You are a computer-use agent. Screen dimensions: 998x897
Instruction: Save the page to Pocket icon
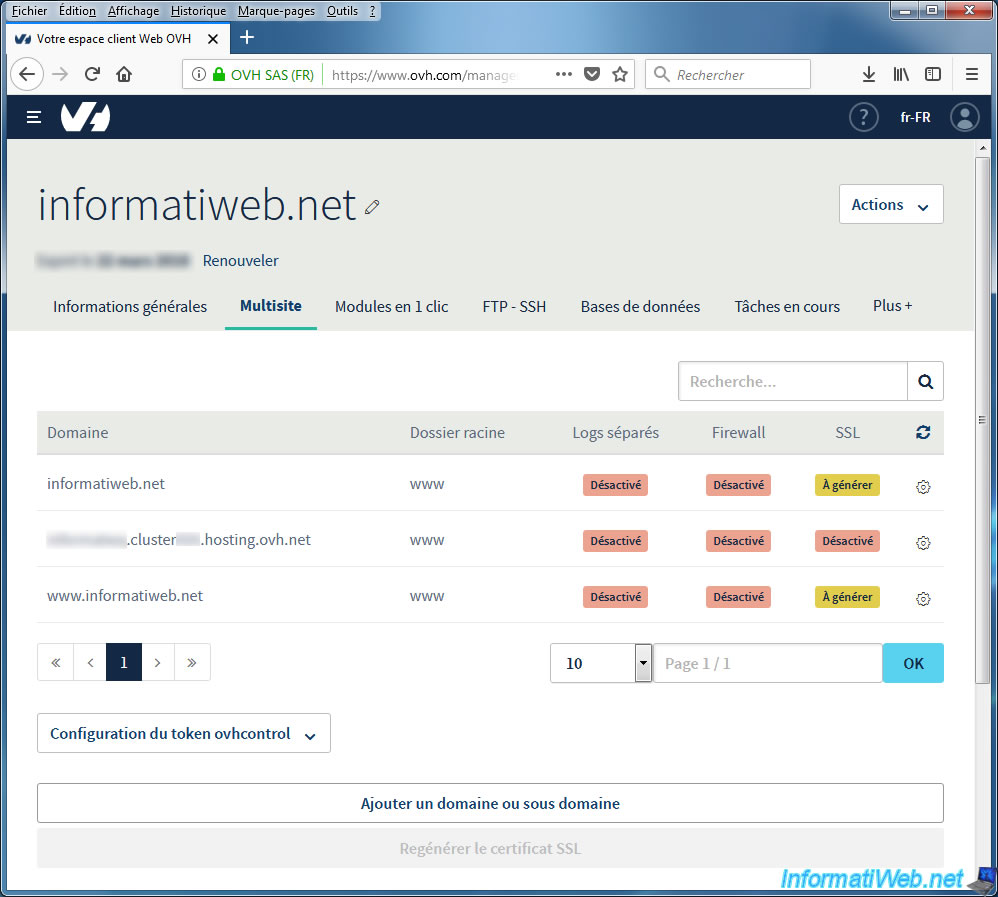592,74
